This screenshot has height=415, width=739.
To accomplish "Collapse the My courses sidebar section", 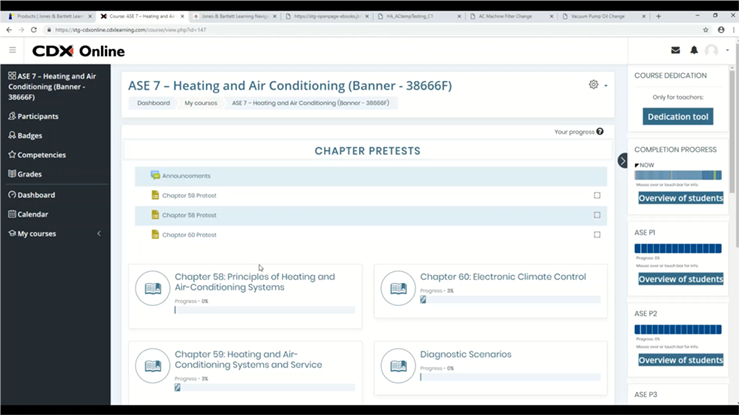I will [x=98, y=234].
